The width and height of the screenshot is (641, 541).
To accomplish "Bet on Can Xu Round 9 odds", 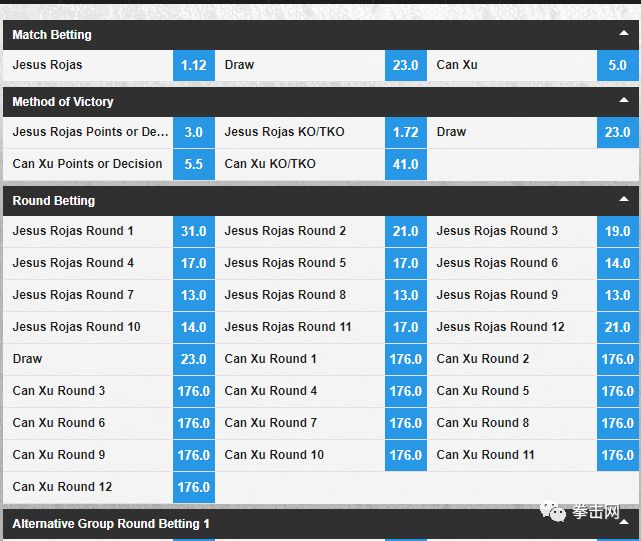I will [x=194, y=455].
